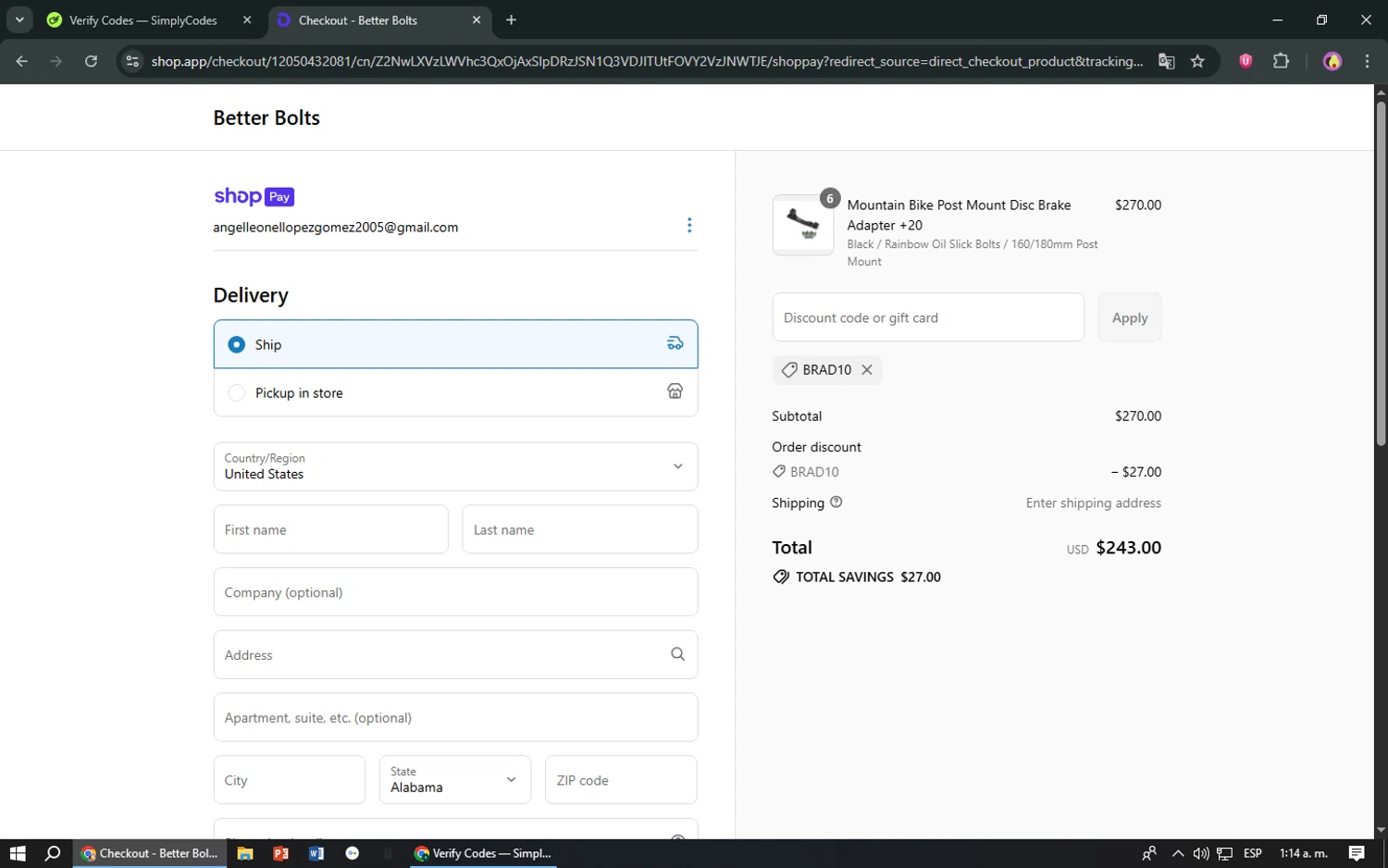The image size is (1388, 868).
Task: Open the Country/Region dropdown
Action: coord(455,466)
